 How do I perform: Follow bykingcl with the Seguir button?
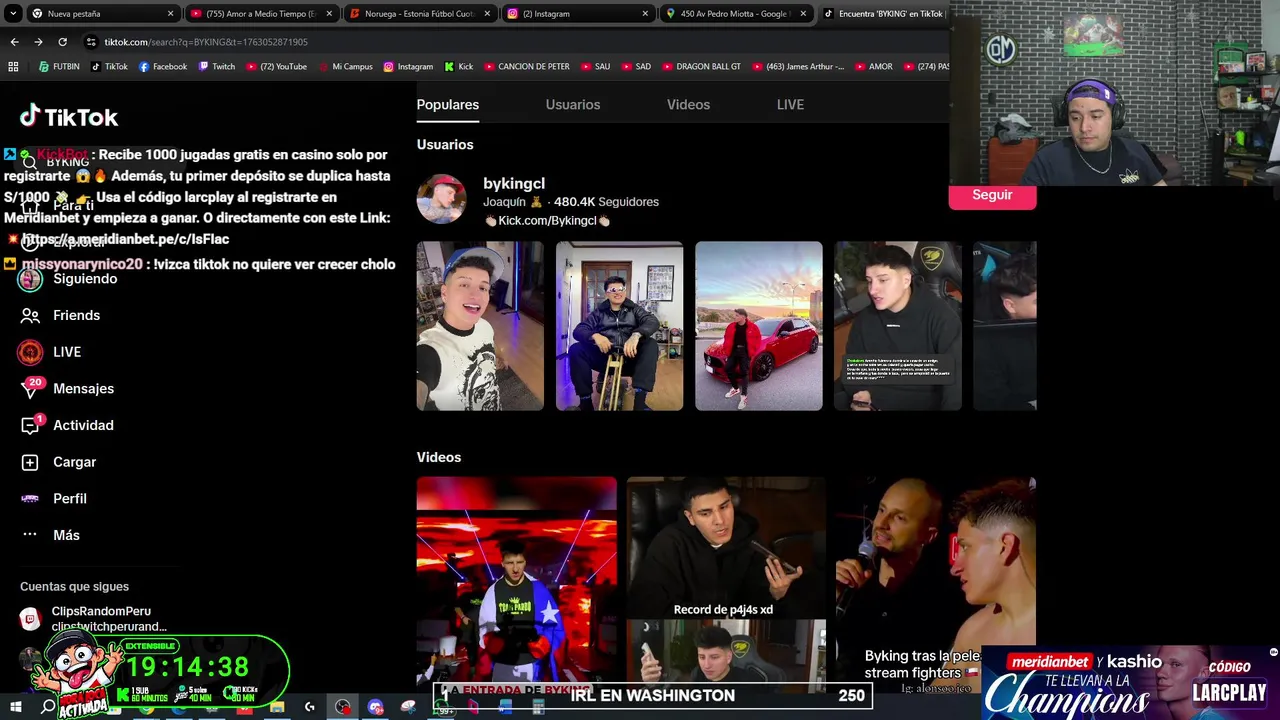coord(992,196)
